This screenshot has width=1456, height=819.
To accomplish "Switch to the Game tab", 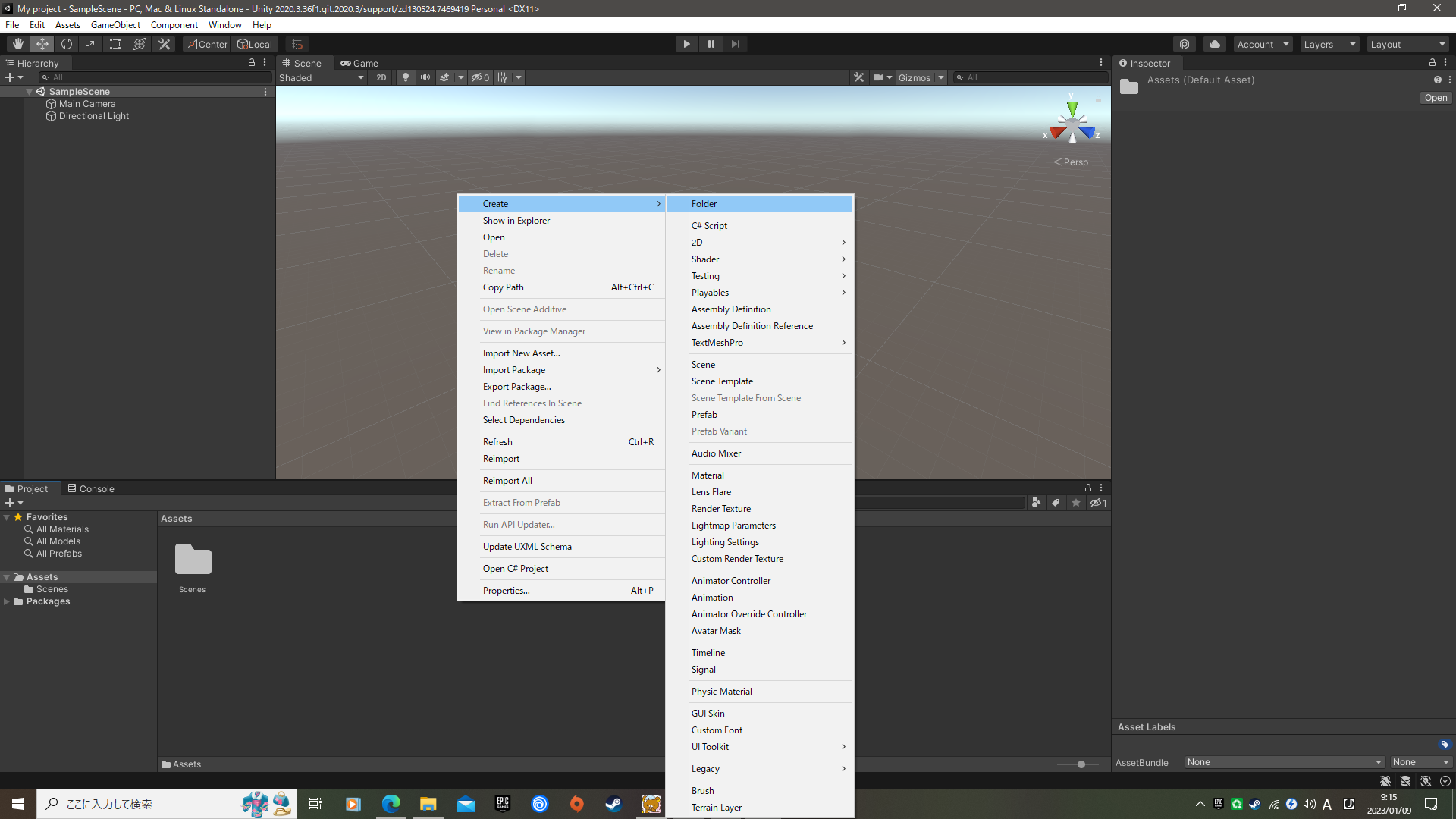I will (359, 63).
